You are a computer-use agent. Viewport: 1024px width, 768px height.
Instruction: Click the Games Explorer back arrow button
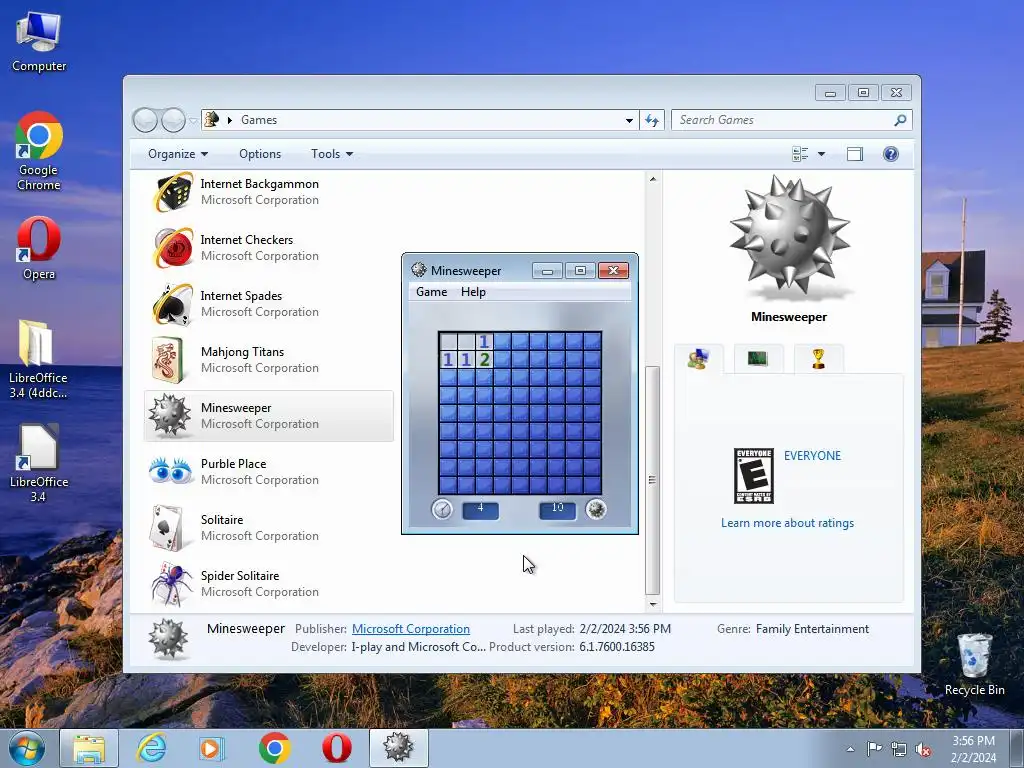tap(145, 120)
